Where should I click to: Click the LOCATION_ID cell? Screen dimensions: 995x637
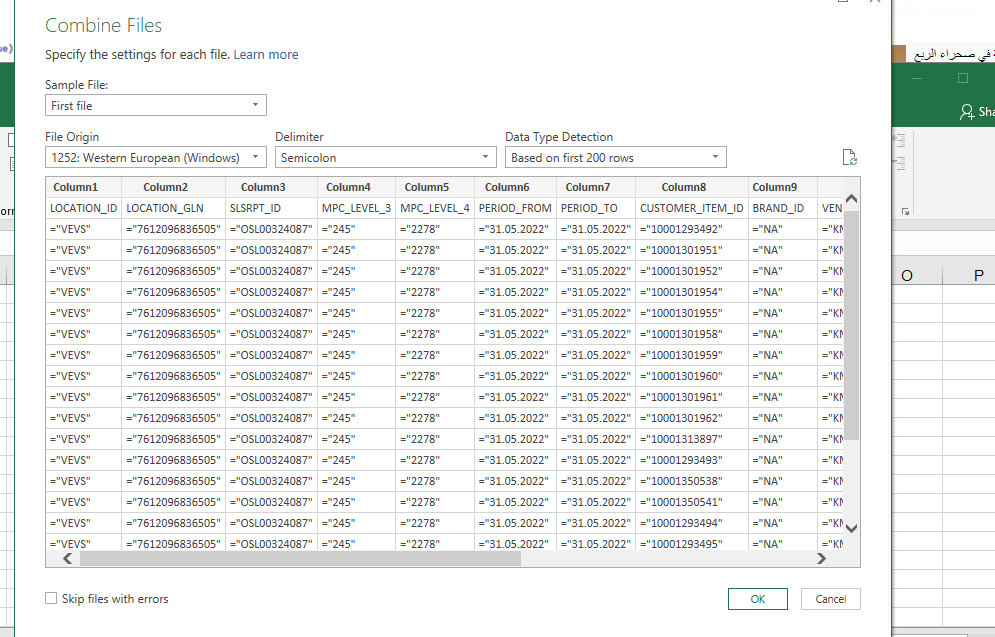[84, 208]
